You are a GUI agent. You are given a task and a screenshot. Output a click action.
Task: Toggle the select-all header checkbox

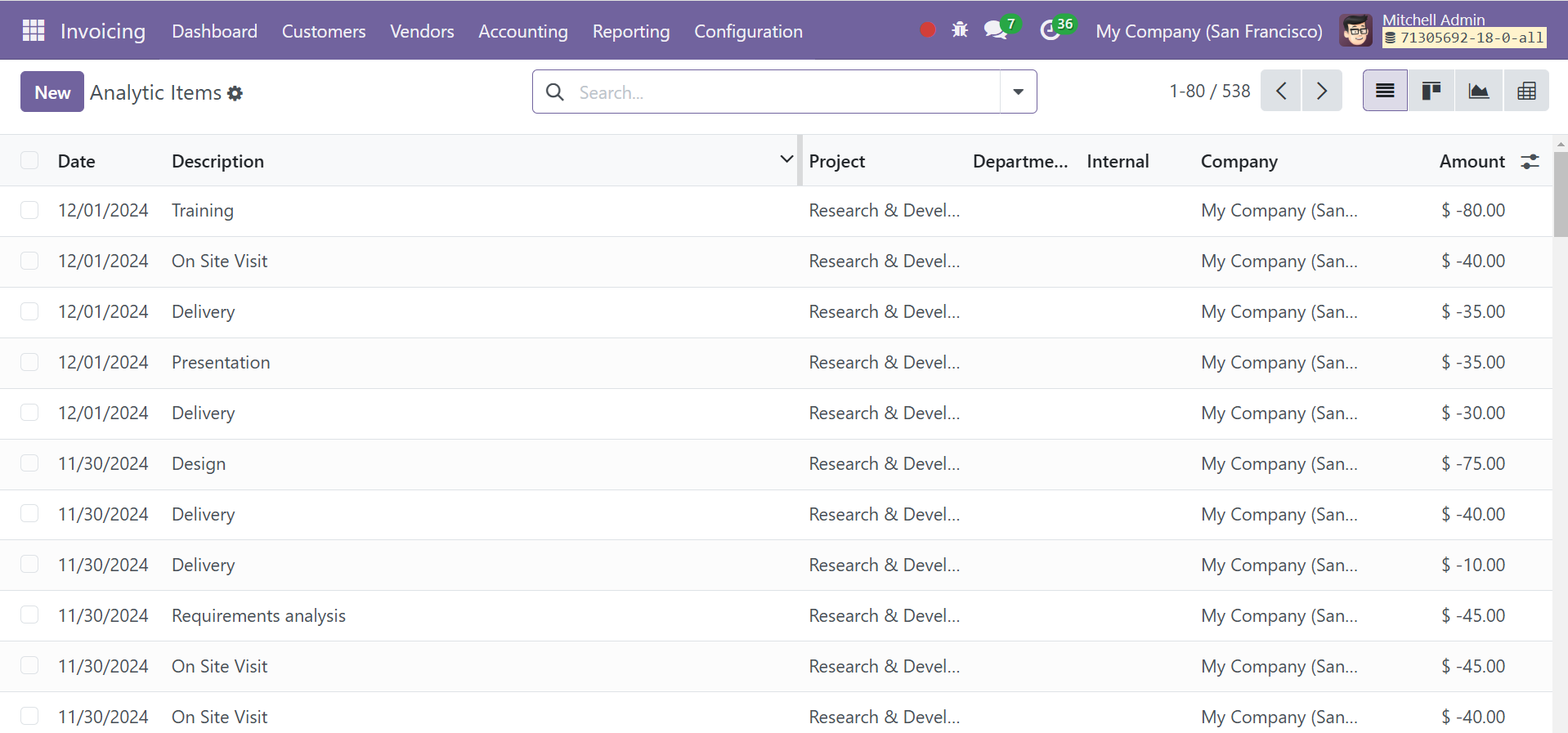tap(29, 160)
